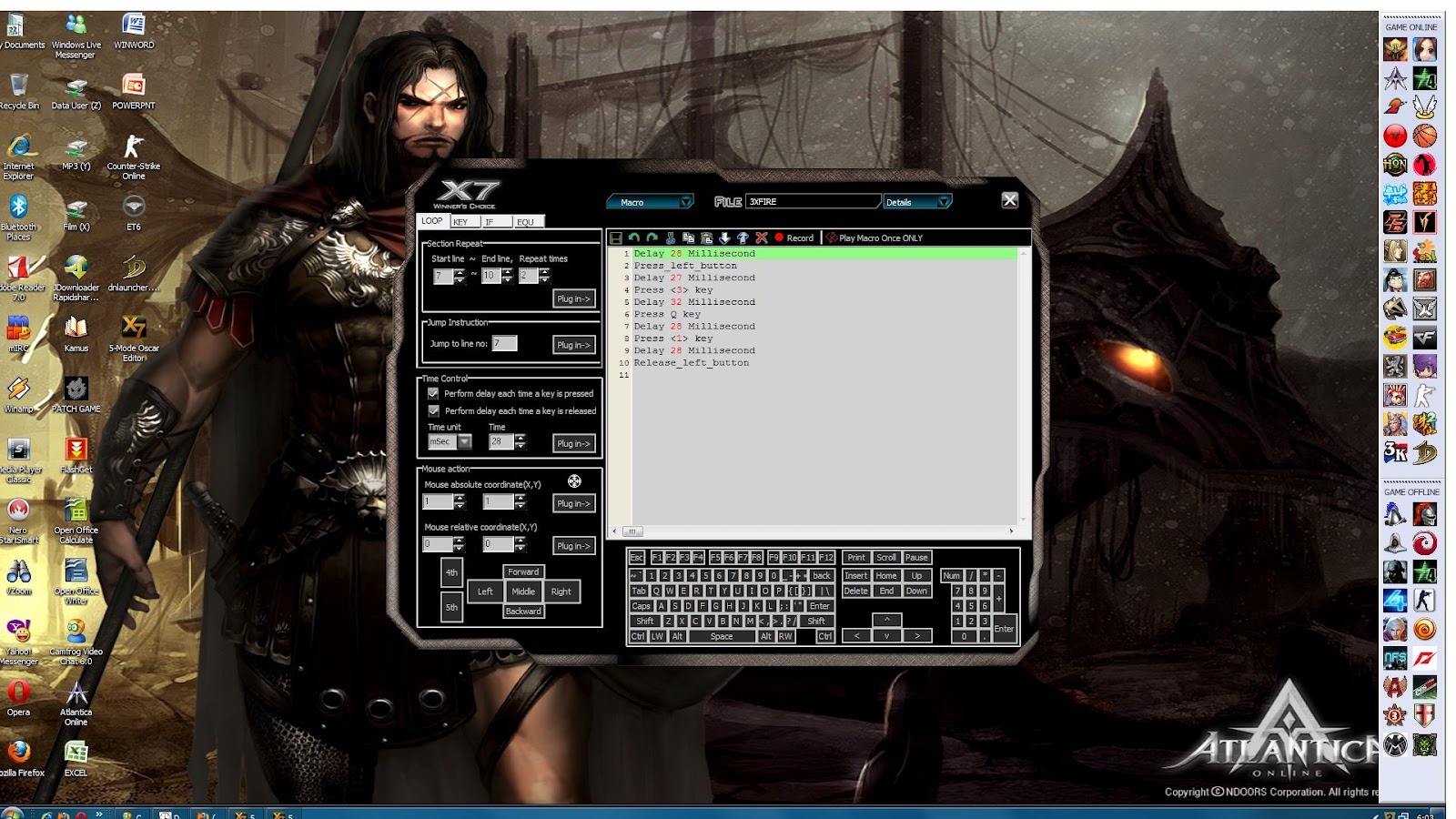This screenshot has width=1456, height=819.
Task: Click the Right mouse button key
Action: [561, 591]
